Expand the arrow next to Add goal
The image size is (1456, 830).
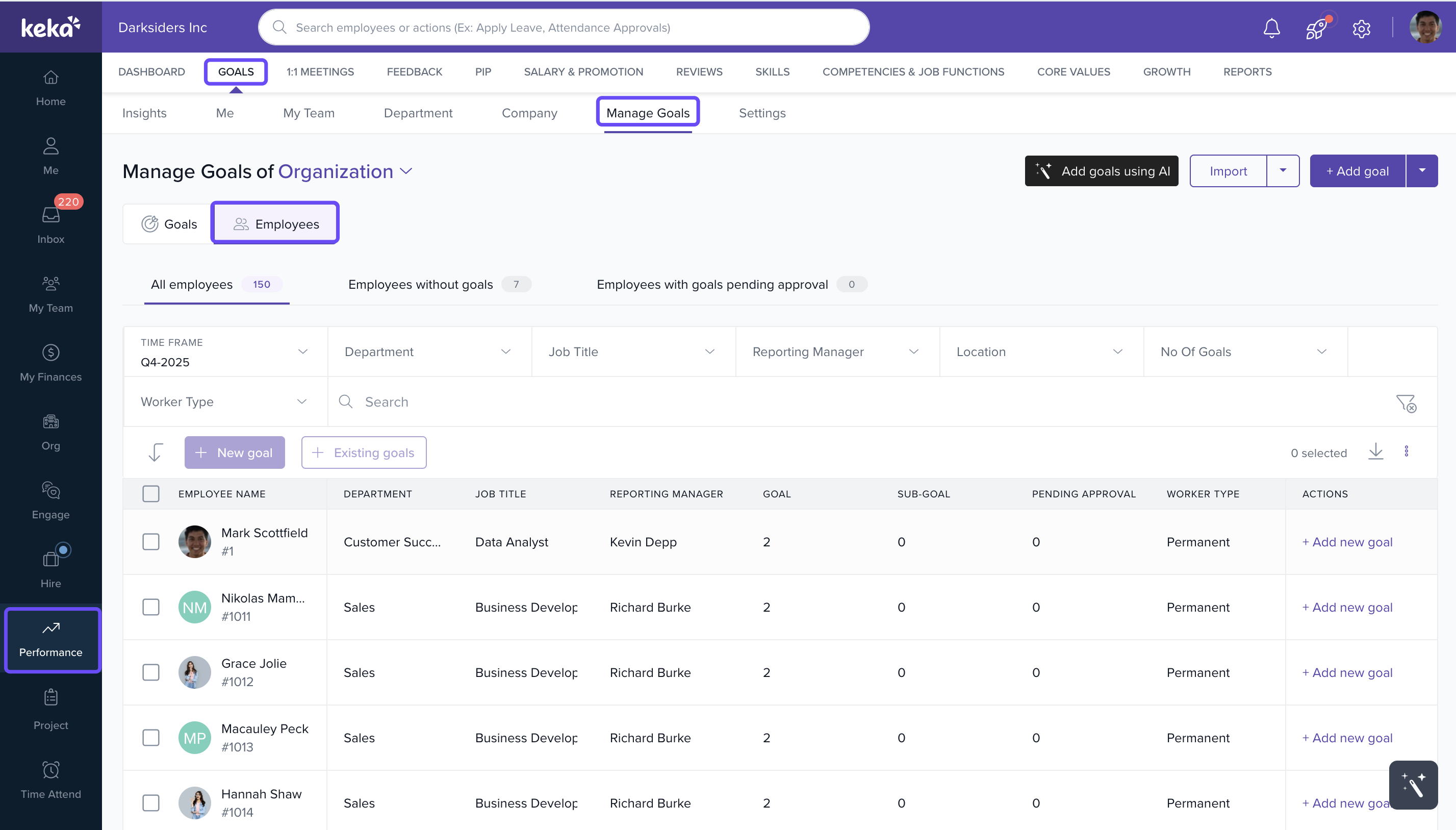coord(1422,170)
